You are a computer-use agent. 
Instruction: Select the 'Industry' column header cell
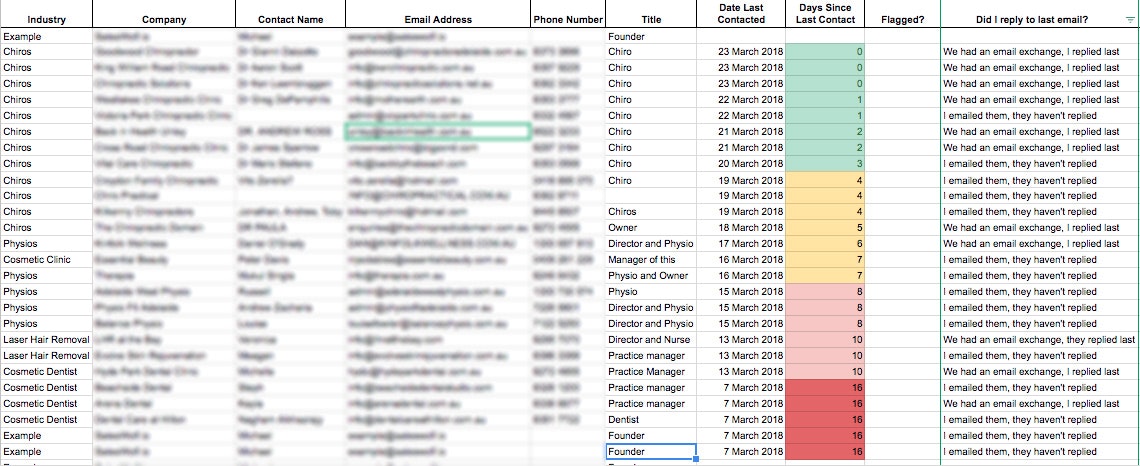(x=47, y=15)
